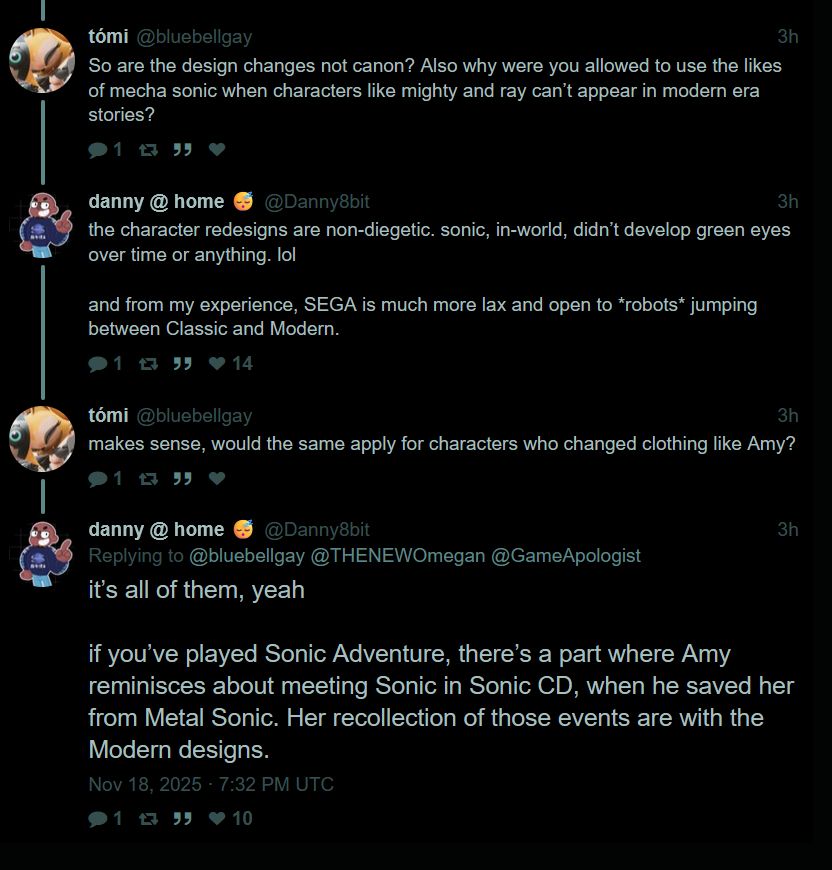The width and height of the screenshot is (832, 870).
Task: Repost danny's post about SEGA robots
Action: click(x=148, y=364)
